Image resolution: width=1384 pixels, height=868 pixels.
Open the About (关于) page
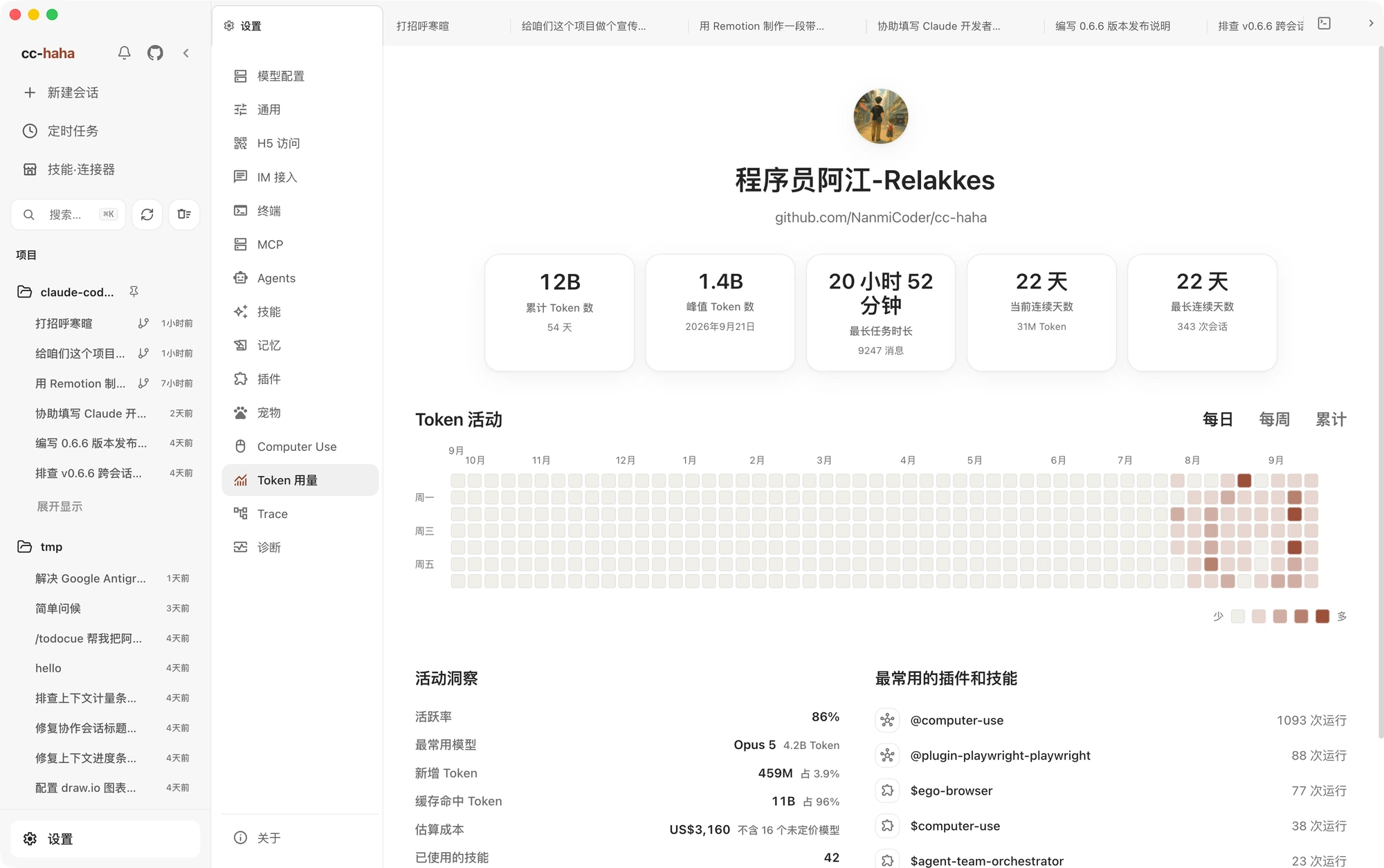coord(300,838)
